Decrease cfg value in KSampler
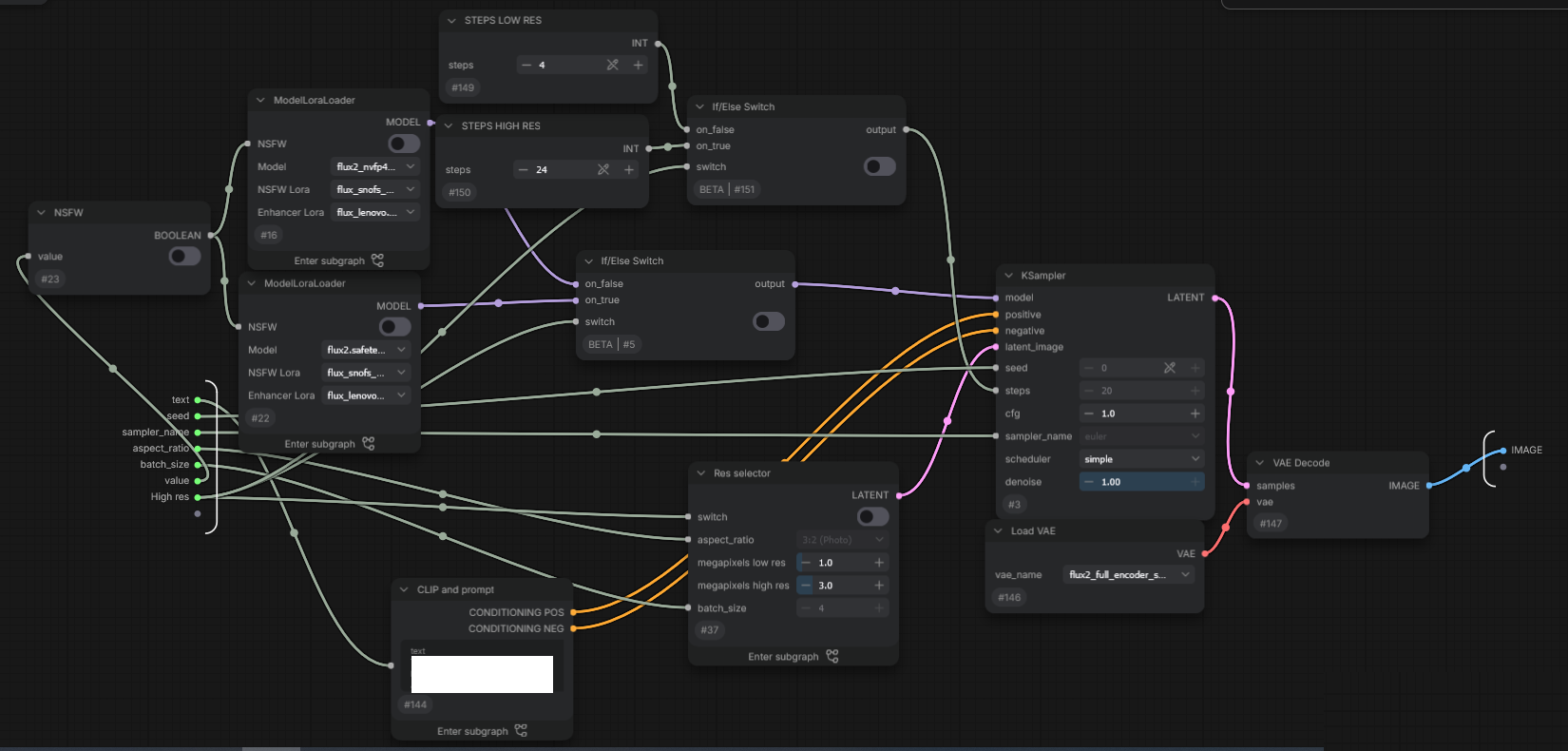The image size is (1568, 751). click(1089, 414)
